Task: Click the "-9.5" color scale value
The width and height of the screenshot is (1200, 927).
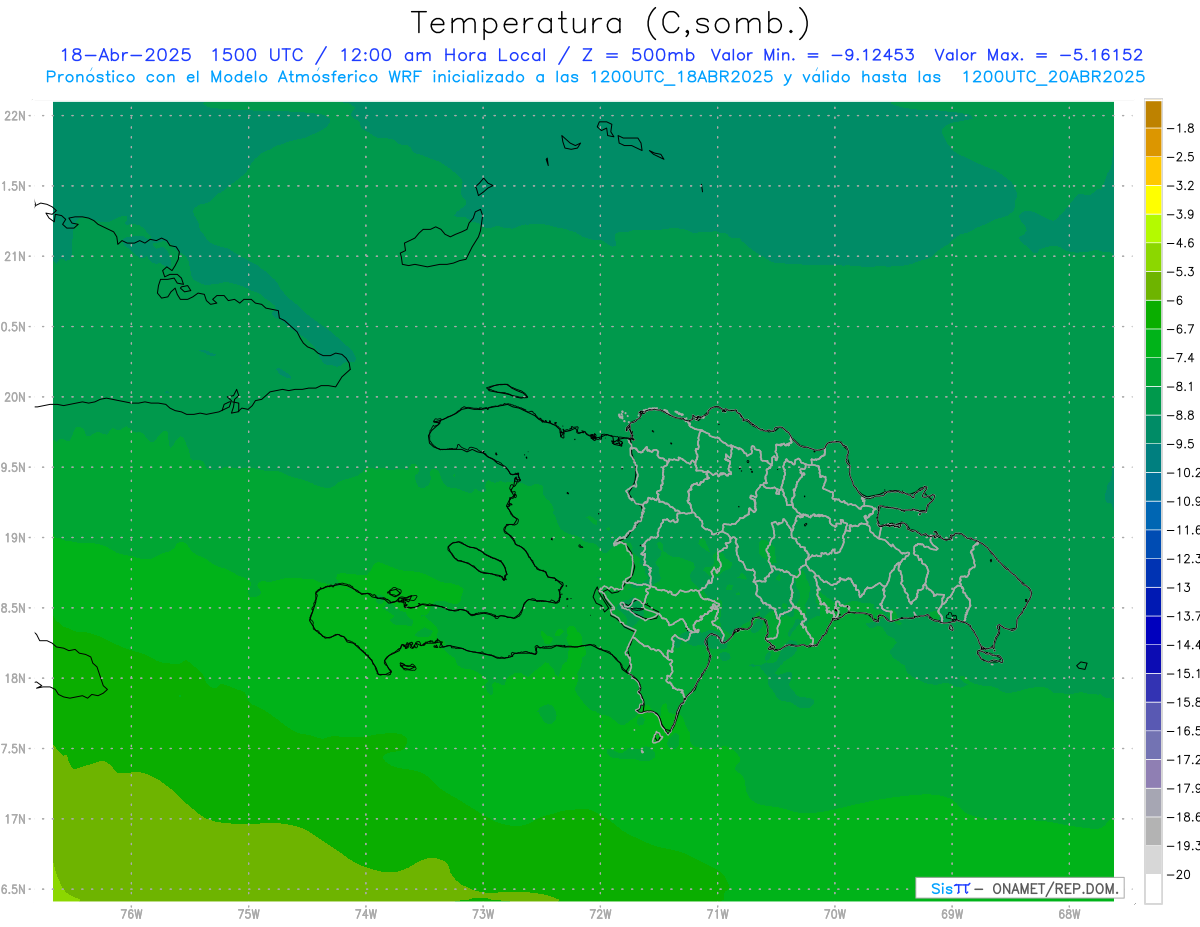Action: coord(1182,444)
